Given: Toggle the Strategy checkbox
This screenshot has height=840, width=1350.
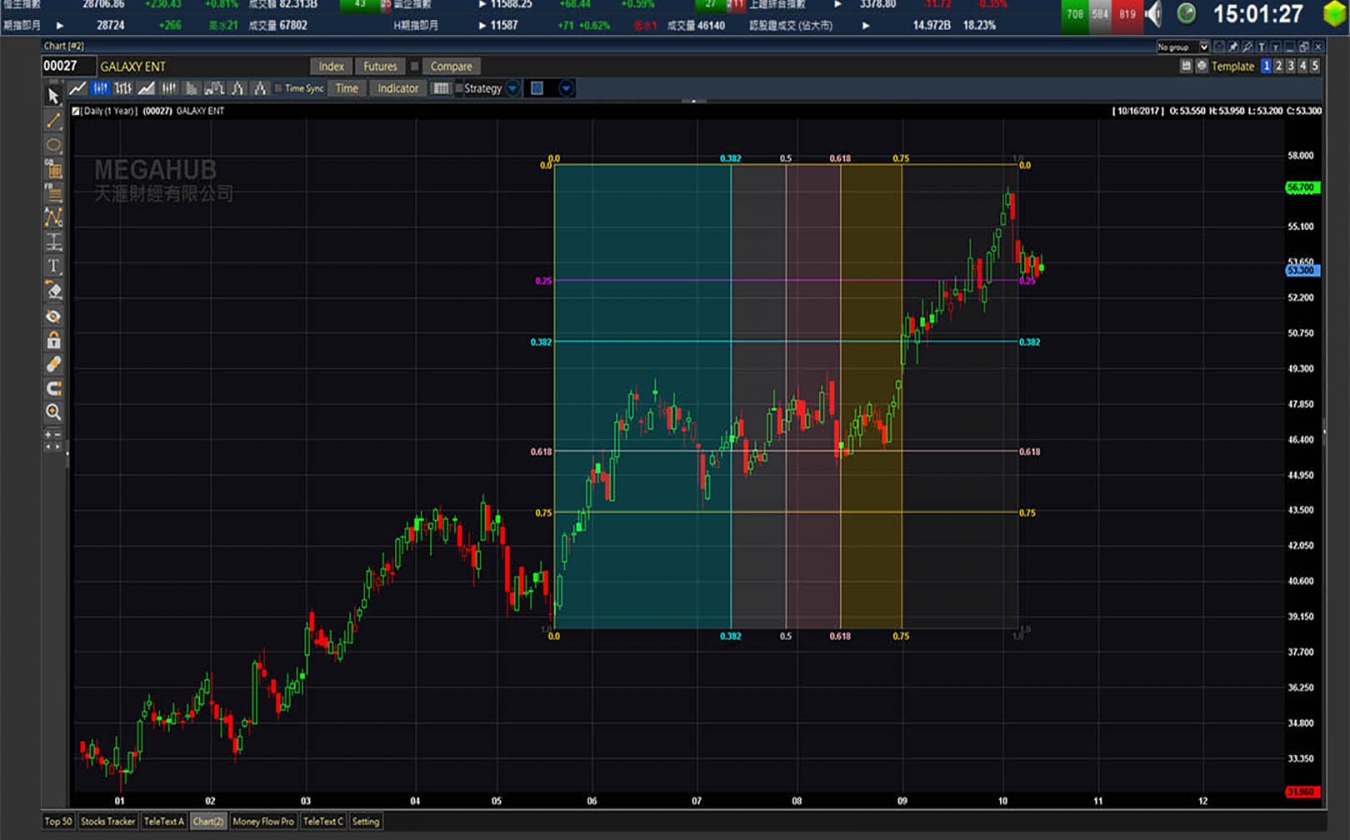Looking at the screenshot, I should (x=459, y=88).
